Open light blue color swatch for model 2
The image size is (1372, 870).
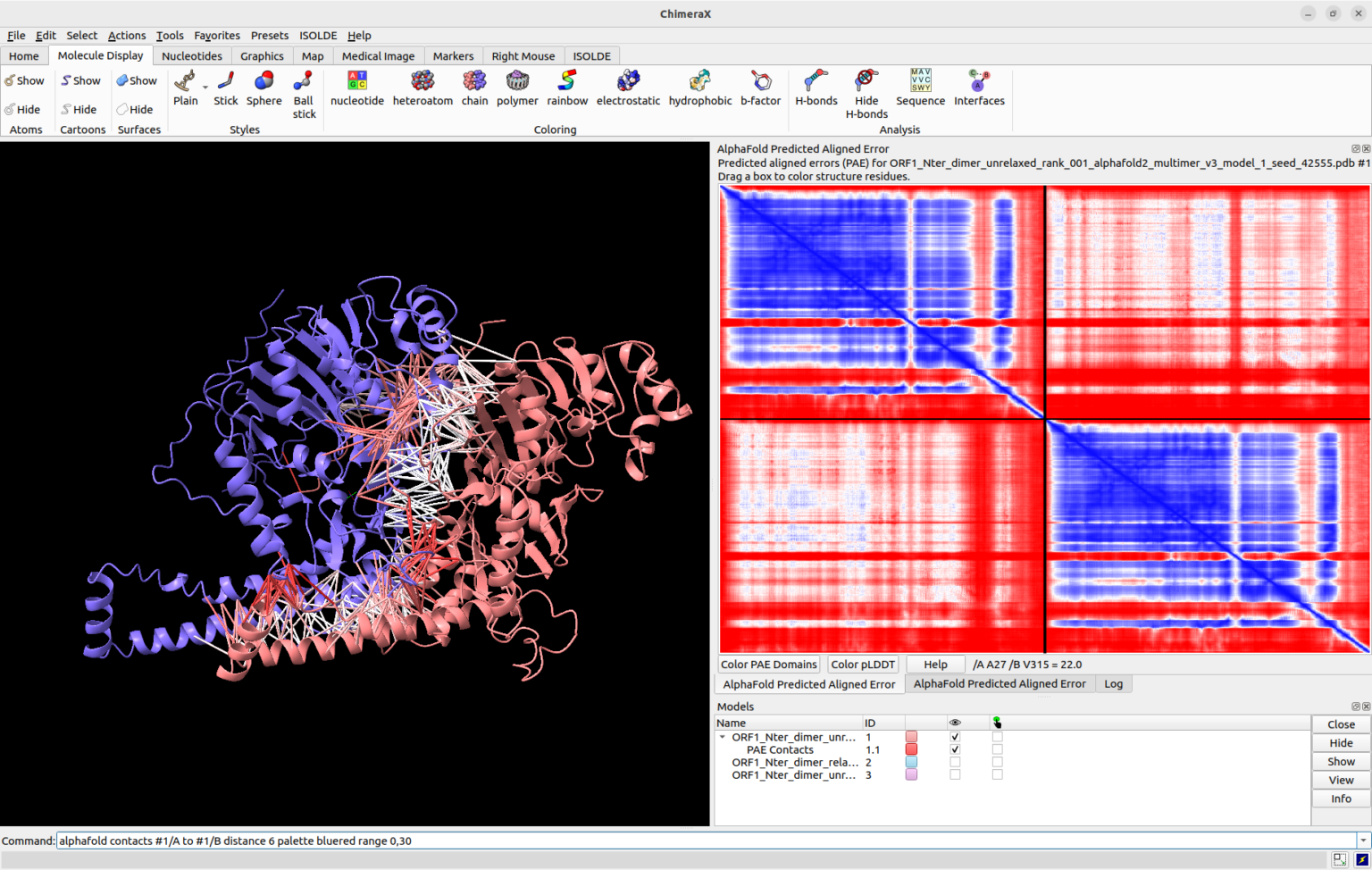click(x=911, y=762)
